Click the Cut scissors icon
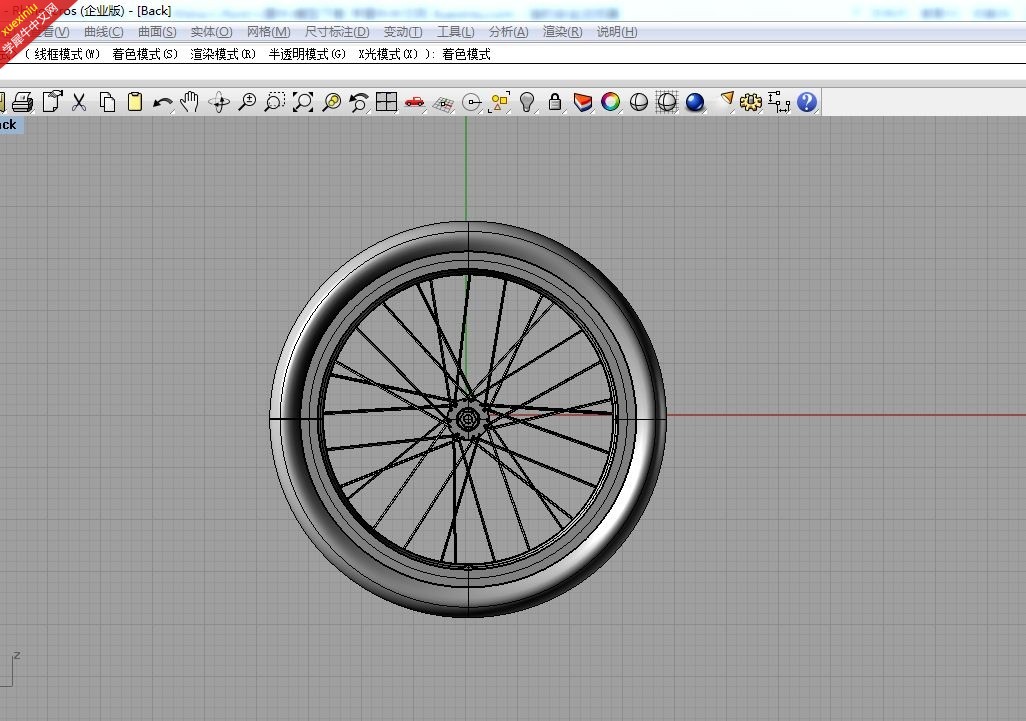The image size is (1026, 721). pyautogui.click(x=79, y=102)
